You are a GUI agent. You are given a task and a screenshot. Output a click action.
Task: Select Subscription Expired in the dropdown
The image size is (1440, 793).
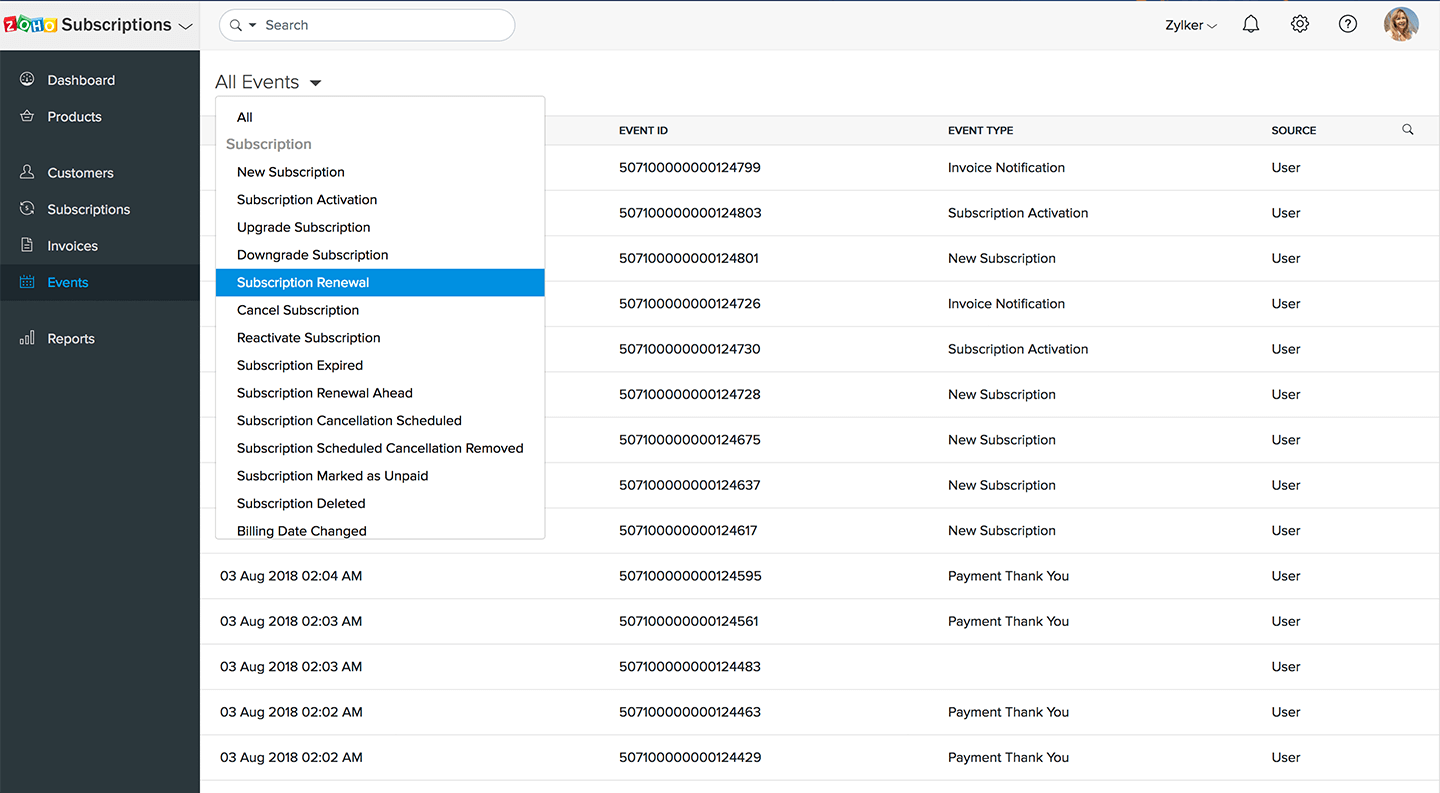point(300,366)
